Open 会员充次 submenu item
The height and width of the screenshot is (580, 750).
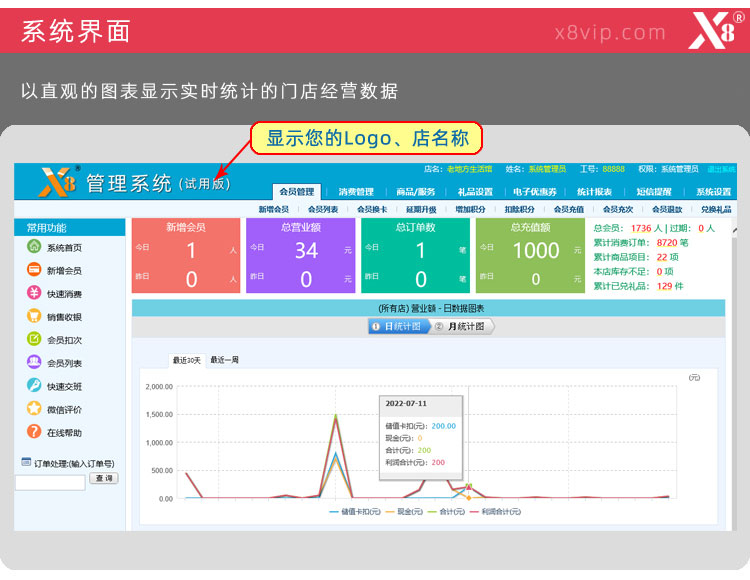618,209
